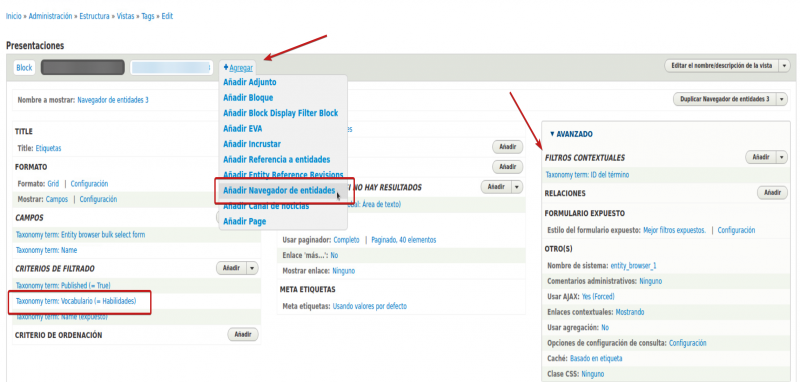Click Añadir in Filtros contextuales
Image resolution: width=800 pixels, height=382 pixels.
coord(761,158)
